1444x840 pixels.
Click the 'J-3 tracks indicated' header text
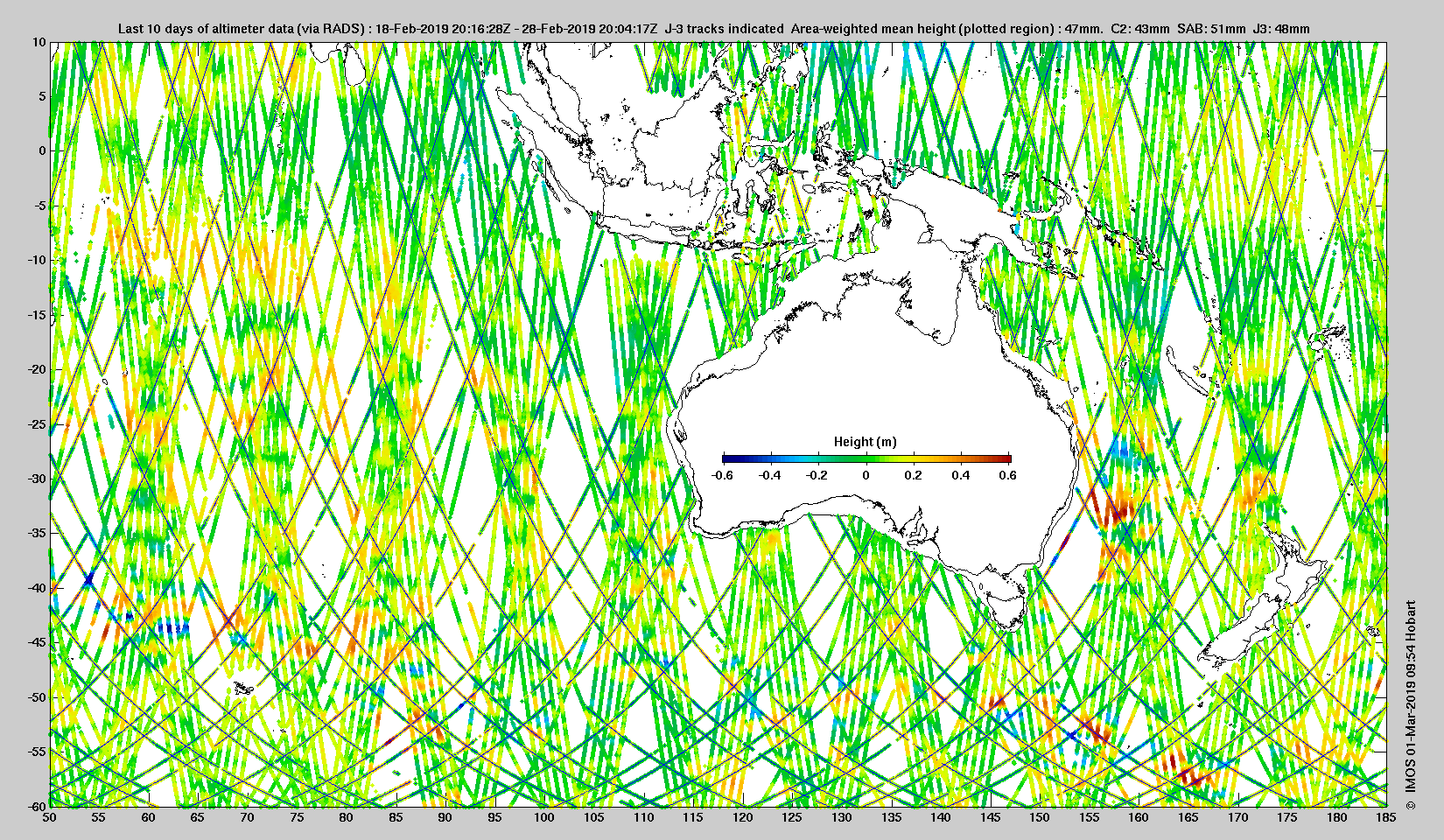point(724,29)
